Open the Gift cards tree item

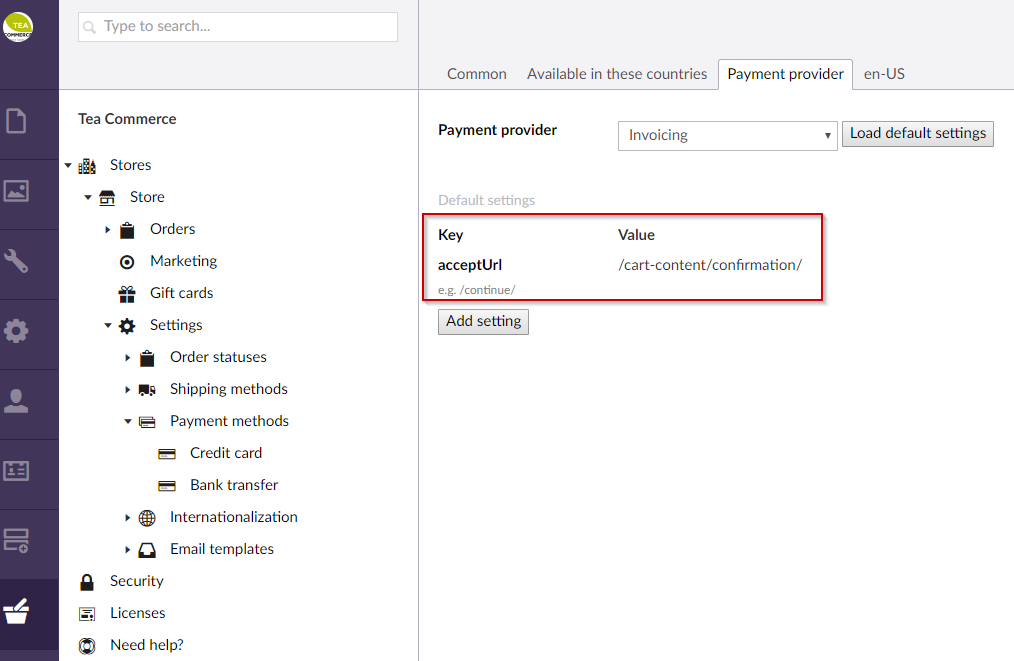(182, 293)
